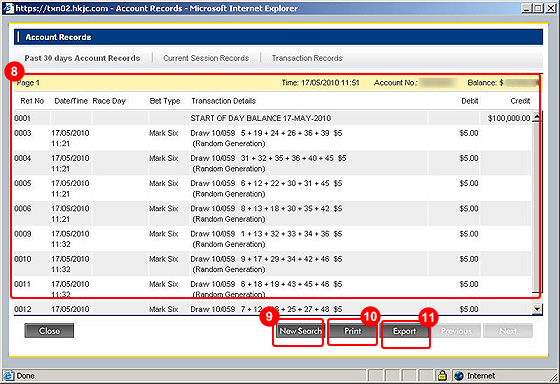Click the Balance label
The image size is (560, 384).
[x=485, y=83]
